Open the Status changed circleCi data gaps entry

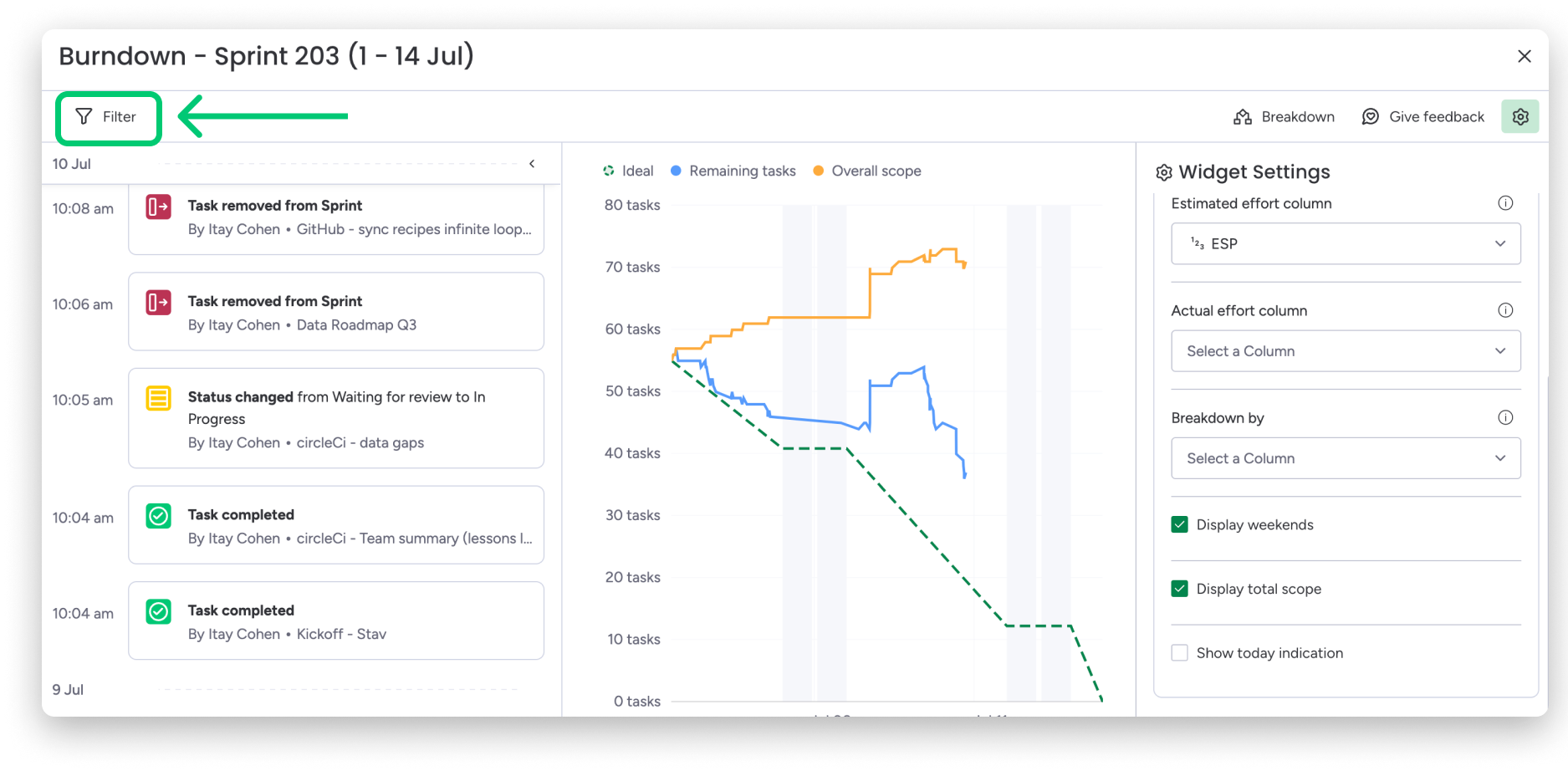tap(336, 418)
